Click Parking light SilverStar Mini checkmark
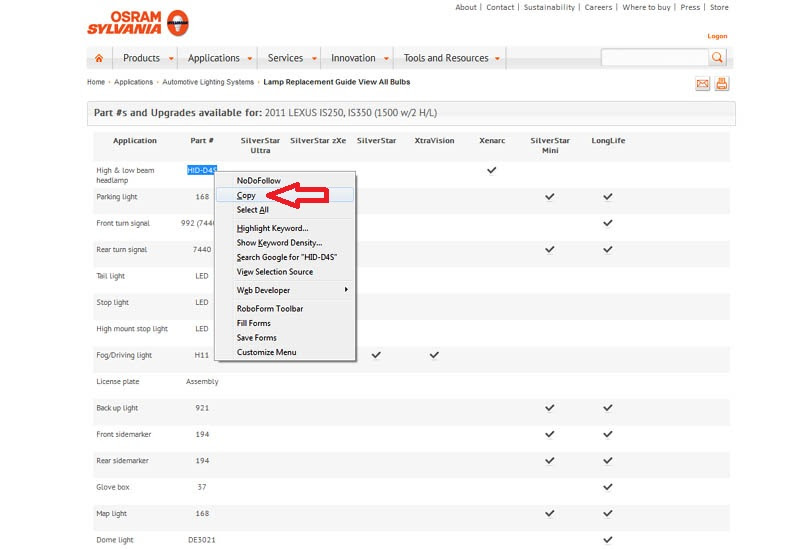 [549, 196]
